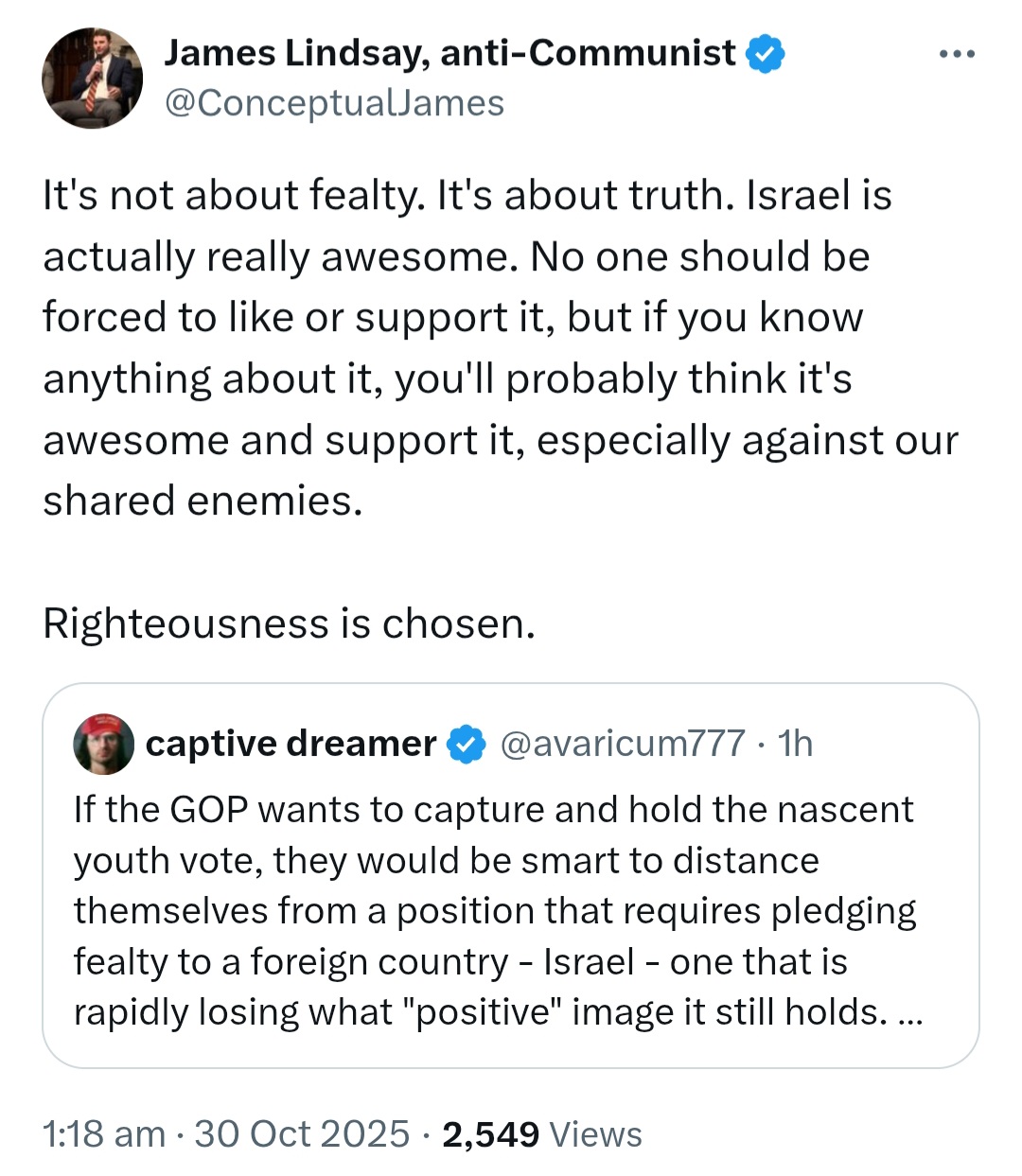Click the Views label

tap(596, 1133)
